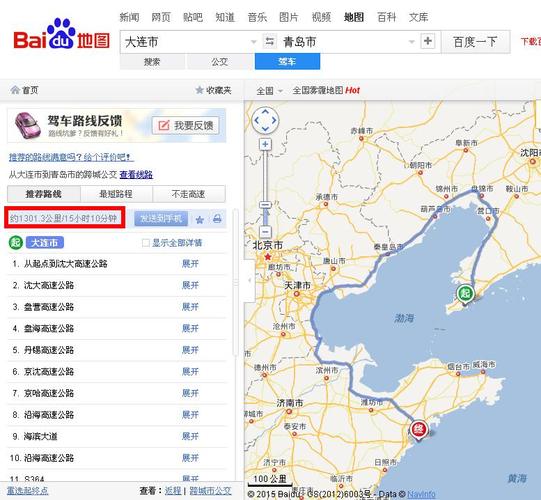
Task: Click the map pan compass control
Action: pos(265,120)
